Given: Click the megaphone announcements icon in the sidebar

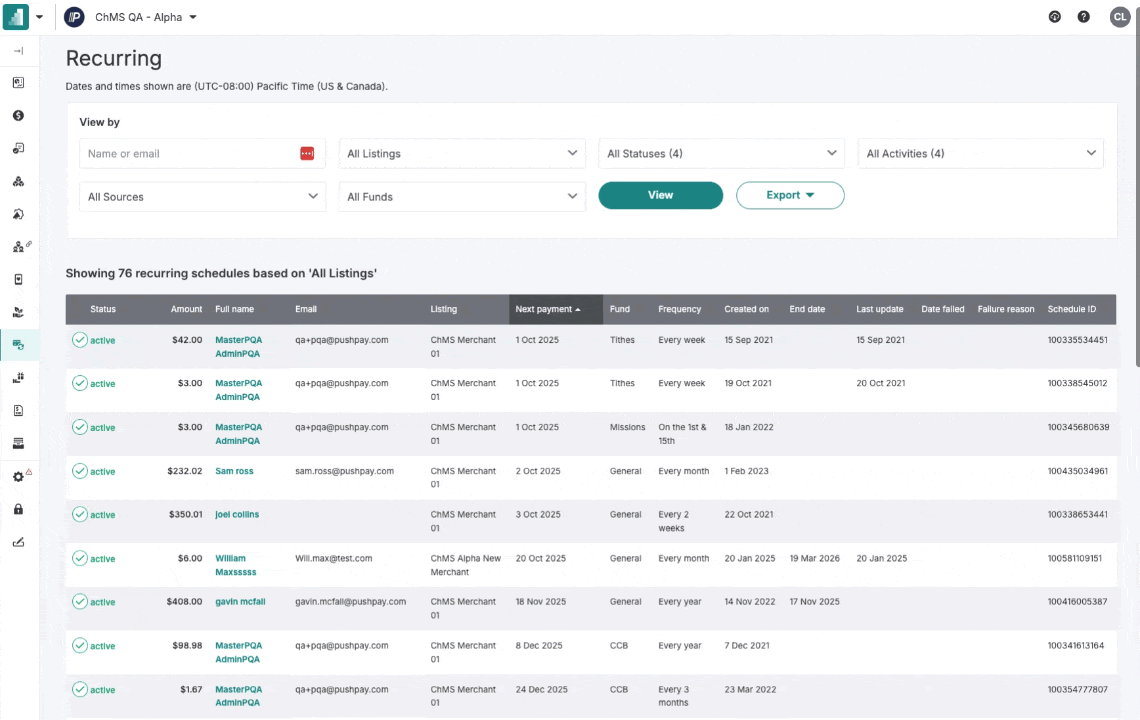Looking at the screenshot, I should [x=18, y=214].
